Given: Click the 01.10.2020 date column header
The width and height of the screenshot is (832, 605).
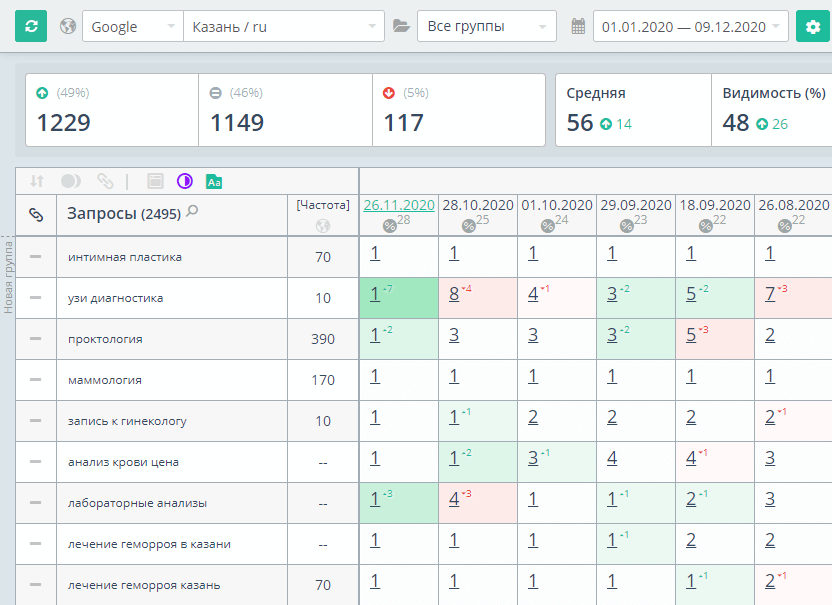Looking at the screenshot, I should click(557, 205).
